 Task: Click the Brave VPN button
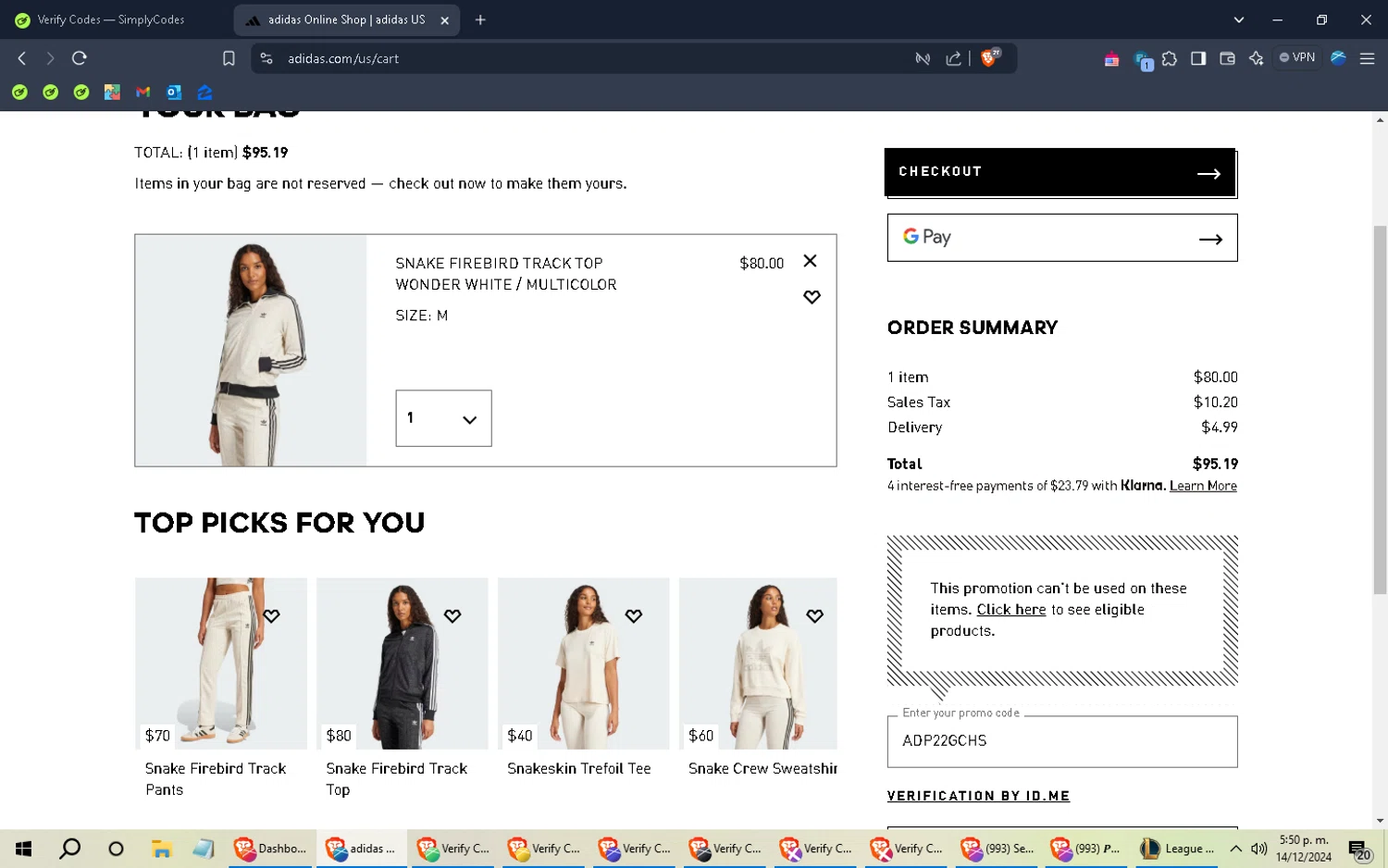tap(1297, 57)
